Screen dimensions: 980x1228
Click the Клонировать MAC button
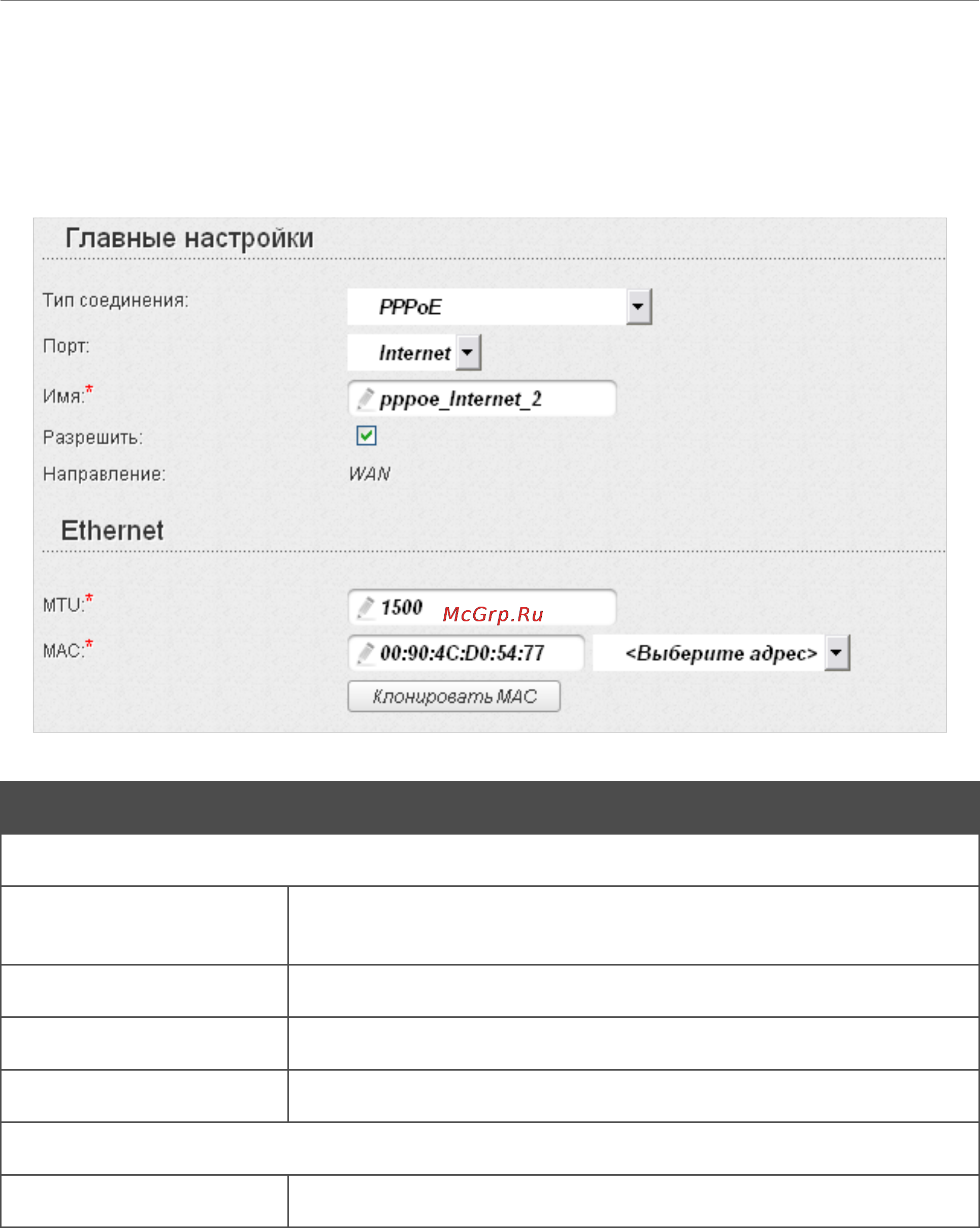pos(454,696)
